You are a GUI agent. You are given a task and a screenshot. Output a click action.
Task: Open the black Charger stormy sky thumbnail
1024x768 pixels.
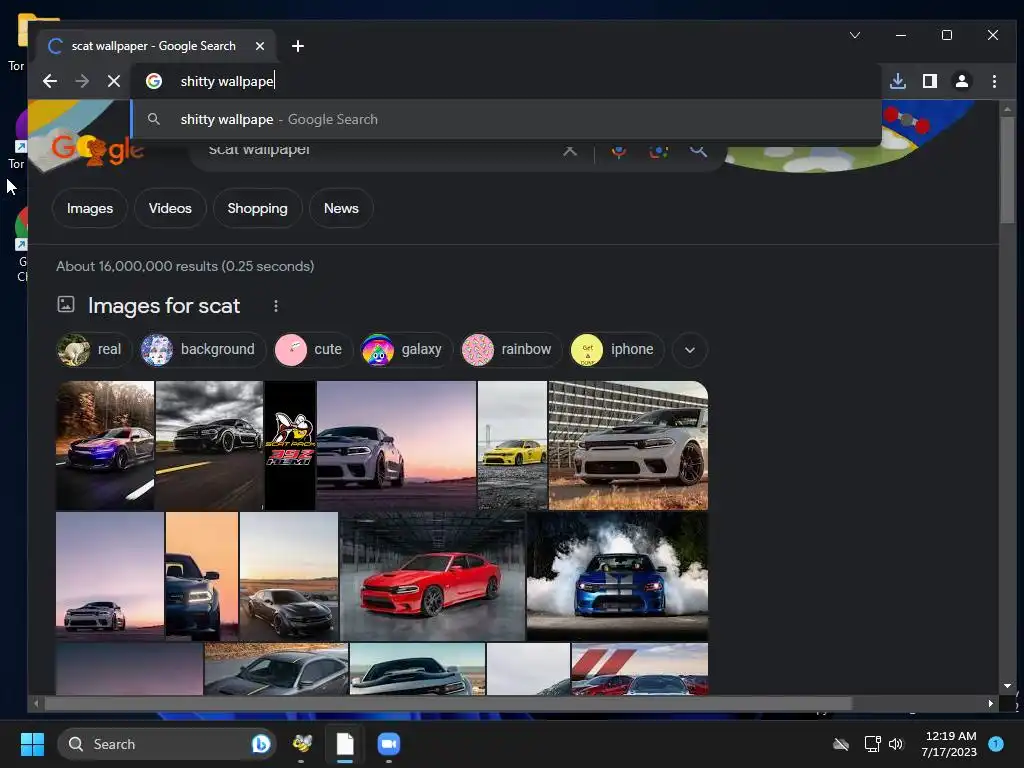(x=210, y=445)
